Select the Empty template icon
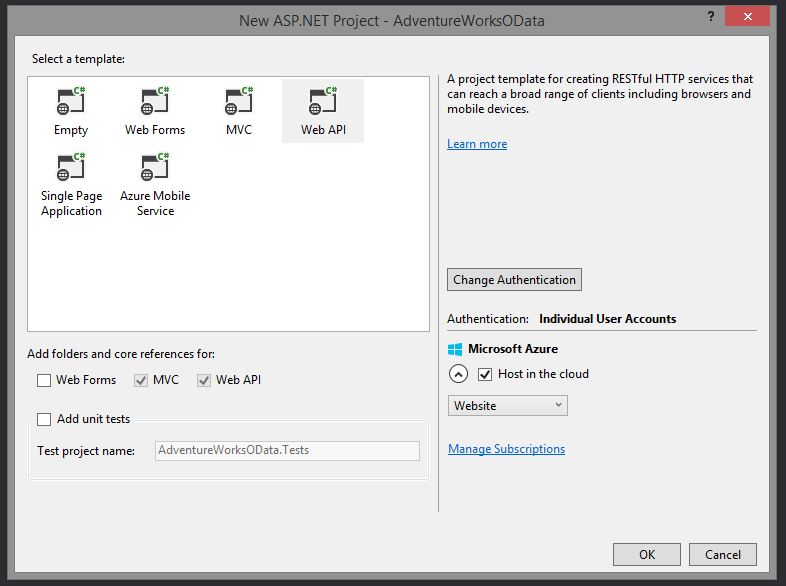The height and width of the screenshot is (586, 786). coord(71,101)
